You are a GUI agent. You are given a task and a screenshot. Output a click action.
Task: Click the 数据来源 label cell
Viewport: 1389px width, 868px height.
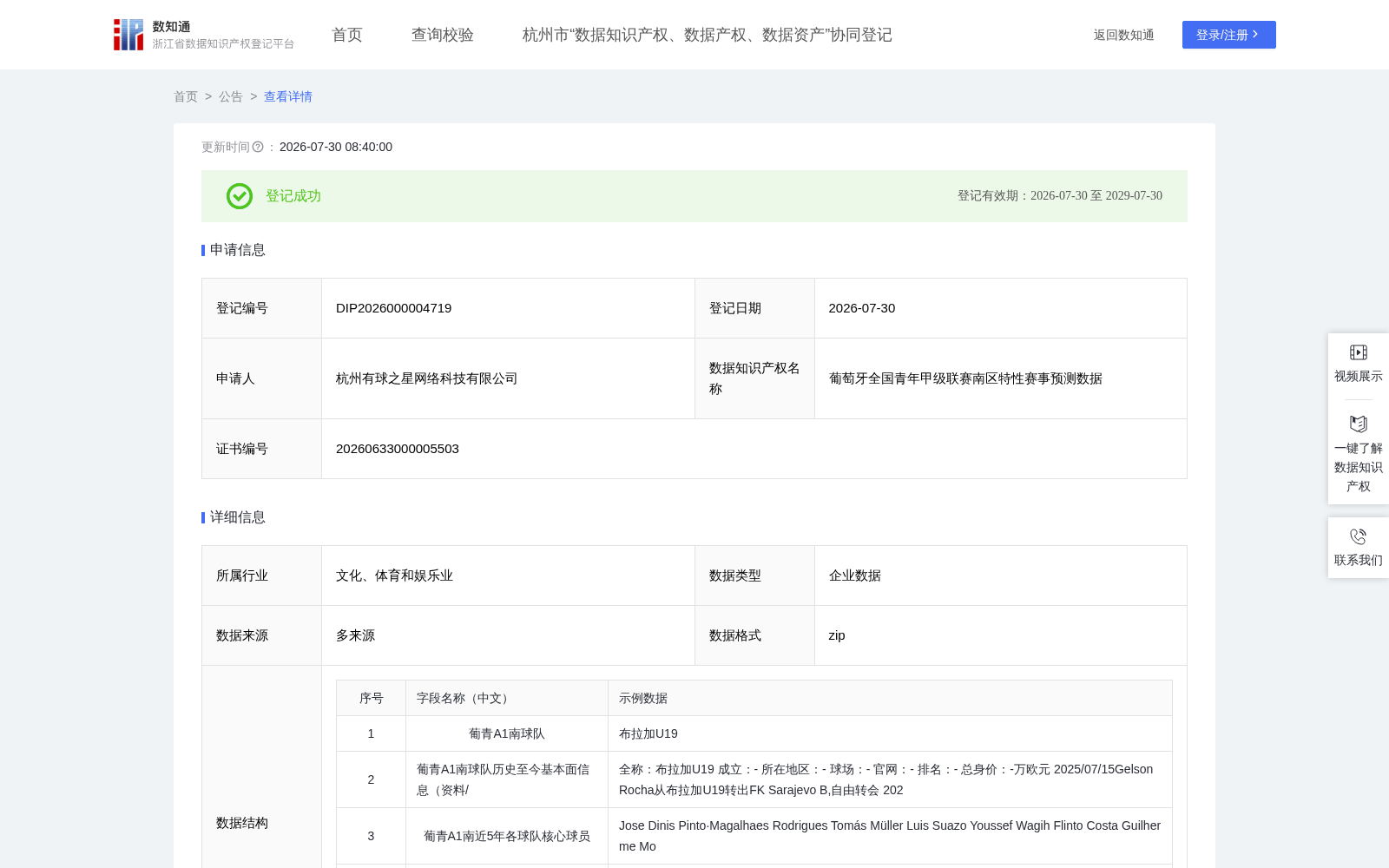click(261, 635)
